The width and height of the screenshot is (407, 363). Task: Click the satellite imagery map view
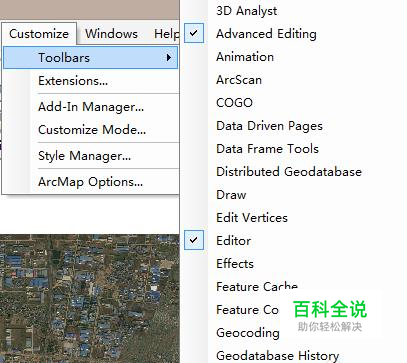90,298
